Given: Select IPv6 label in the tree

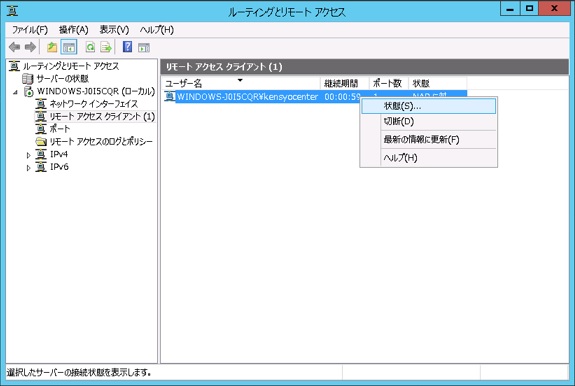Looking at the screenshot, I should click(x=59, y=167).
